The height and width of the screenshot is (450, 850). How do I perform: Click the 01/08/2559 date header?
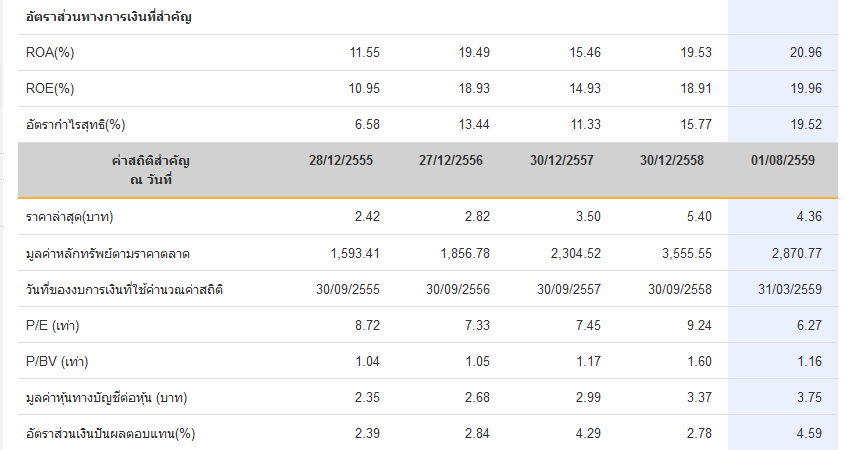pyautogui.click(x=783, y=160)
